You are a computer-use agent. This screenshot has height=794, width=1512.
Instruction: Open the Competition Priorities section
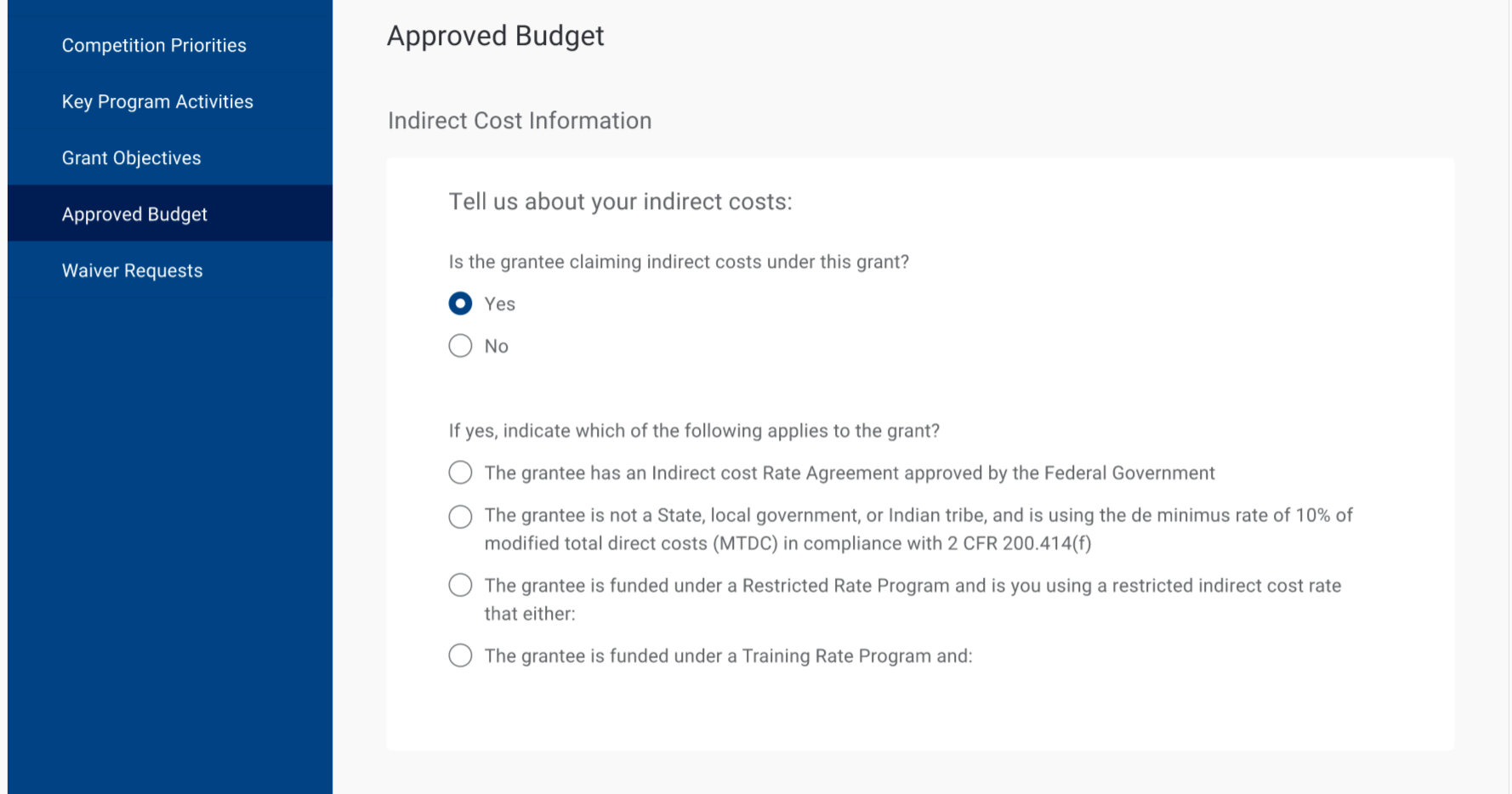154,46
